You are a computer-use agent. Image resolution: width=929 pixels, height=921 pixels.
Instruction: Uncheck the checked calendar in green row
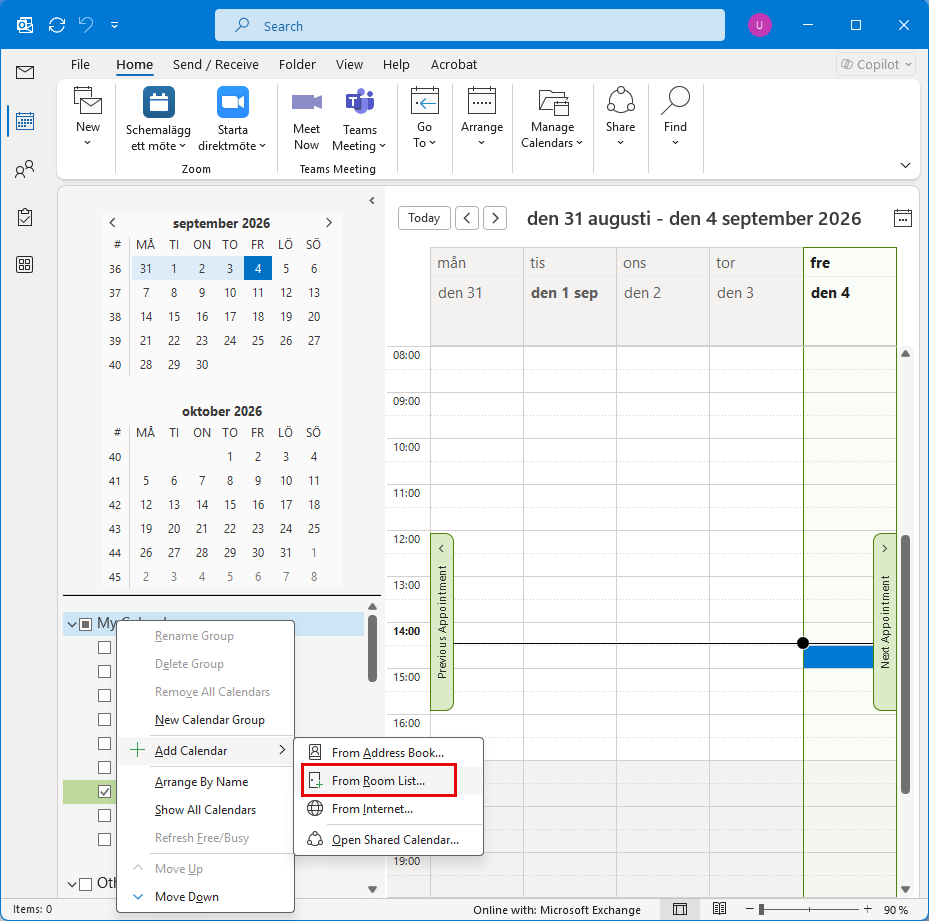(x=104, y=791)
